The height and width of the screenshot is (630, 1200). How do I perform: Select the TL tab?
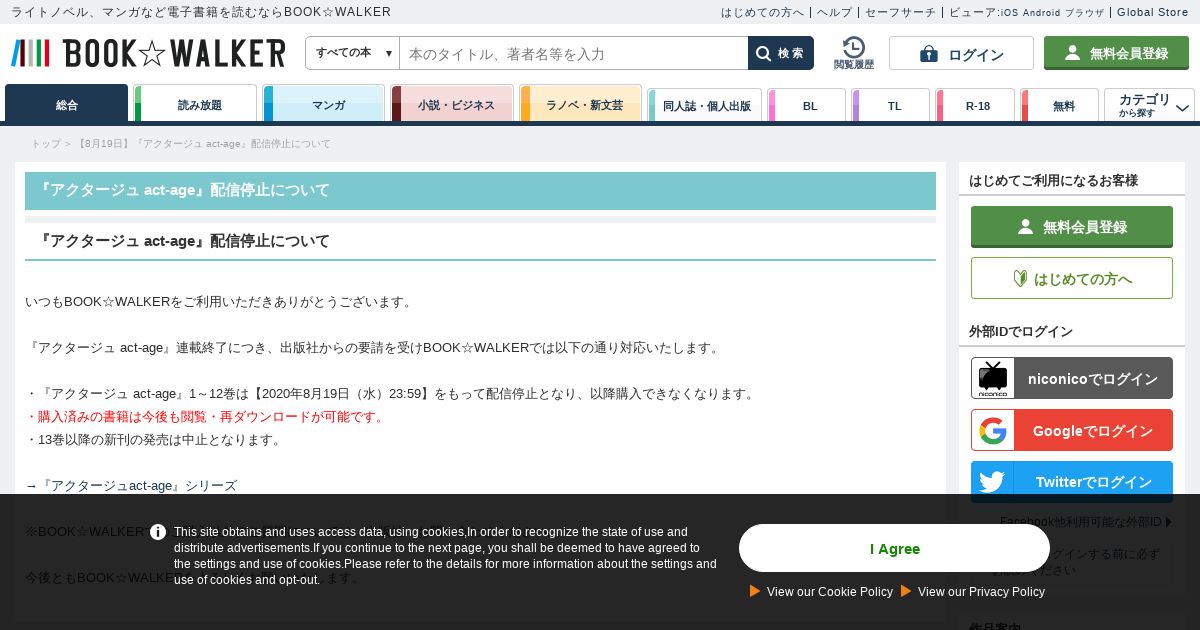(x=891, y=105)
